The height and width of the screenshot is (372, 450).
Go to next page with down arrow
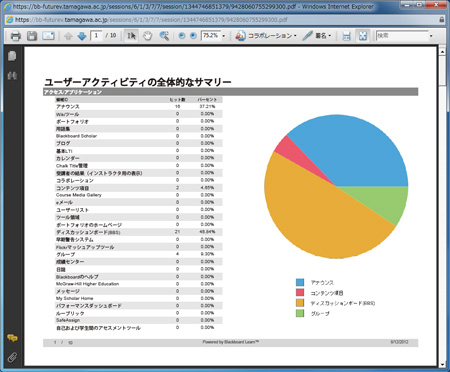click(x=82, y=36)
